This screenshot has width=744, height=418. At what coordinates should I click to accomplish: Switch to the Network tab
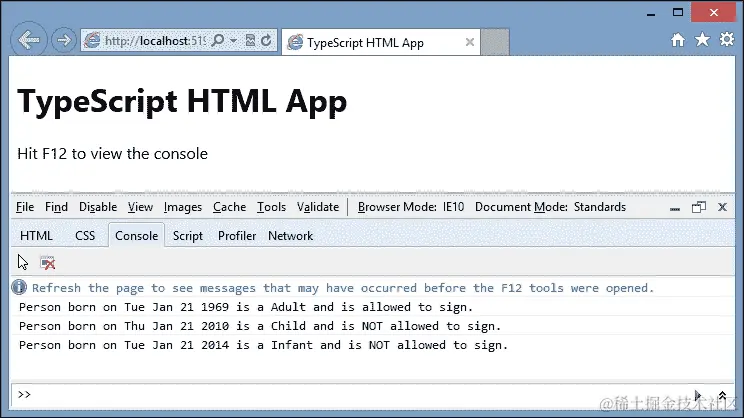point(290,236)
